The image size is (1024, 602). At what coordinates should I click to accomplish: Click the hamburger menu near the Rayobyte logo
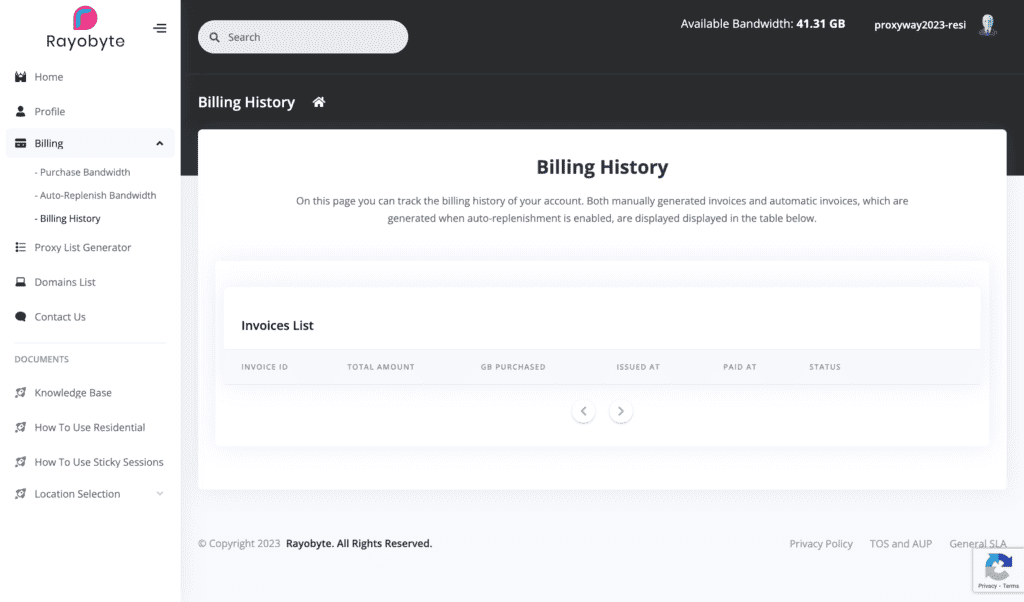coord(159,28)
